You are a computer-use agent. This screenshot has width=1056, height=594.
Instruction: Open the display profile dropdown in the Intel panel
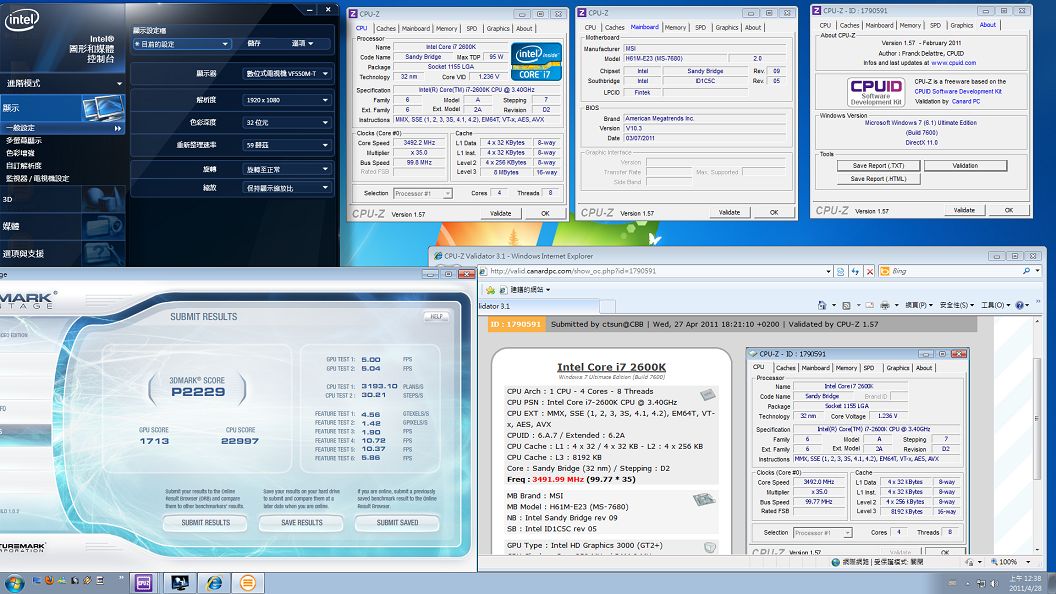[182, 44]
